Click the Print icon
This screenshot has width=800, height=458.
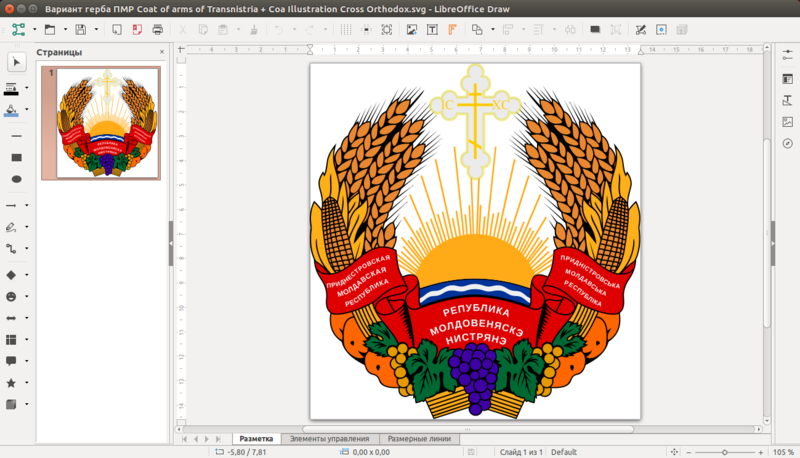pyautogui.click(x=158, y=30)
